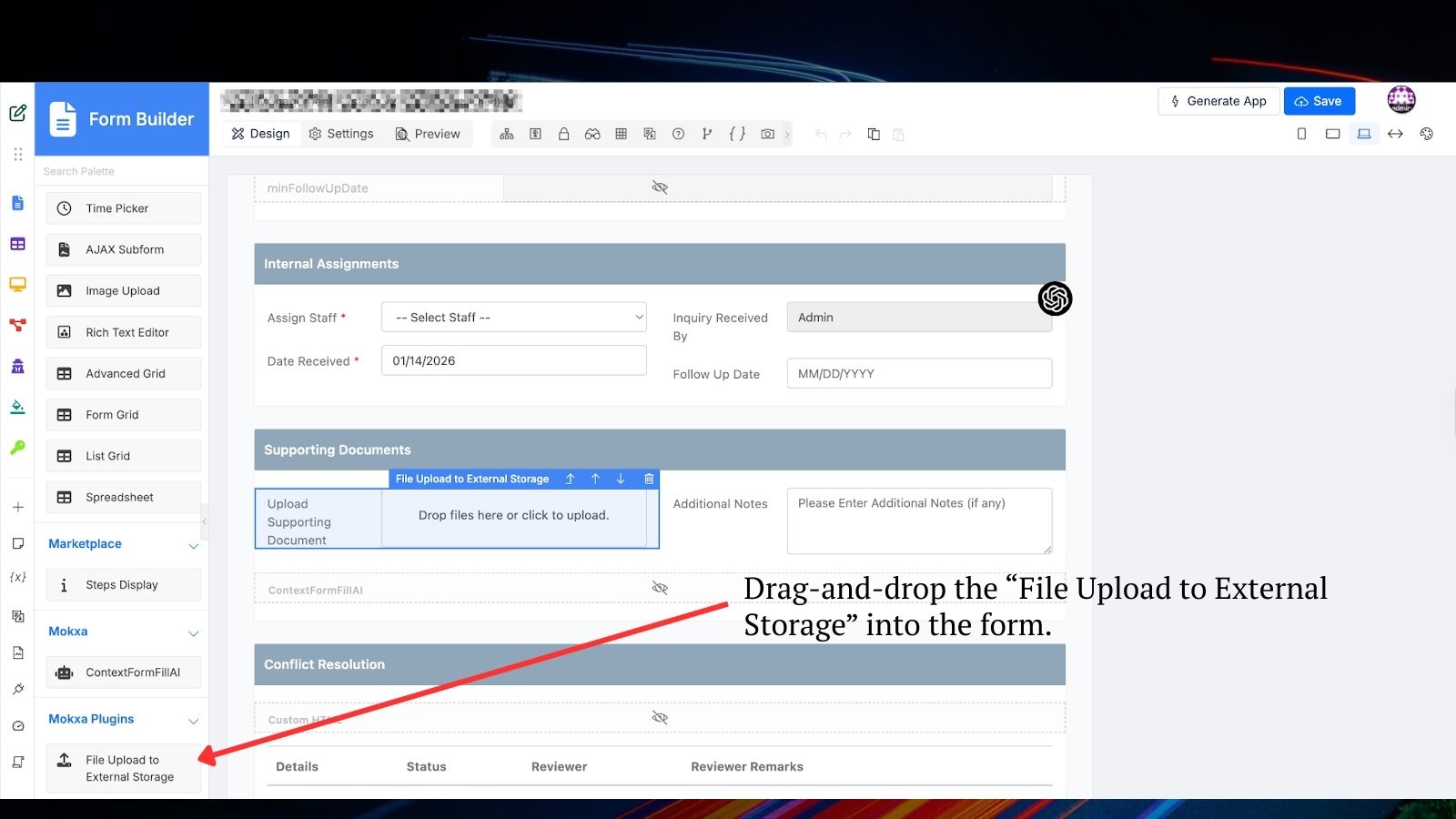Click the curly braces code icon
Viewport: 1456px width, 819px height.
coord(737,134)
